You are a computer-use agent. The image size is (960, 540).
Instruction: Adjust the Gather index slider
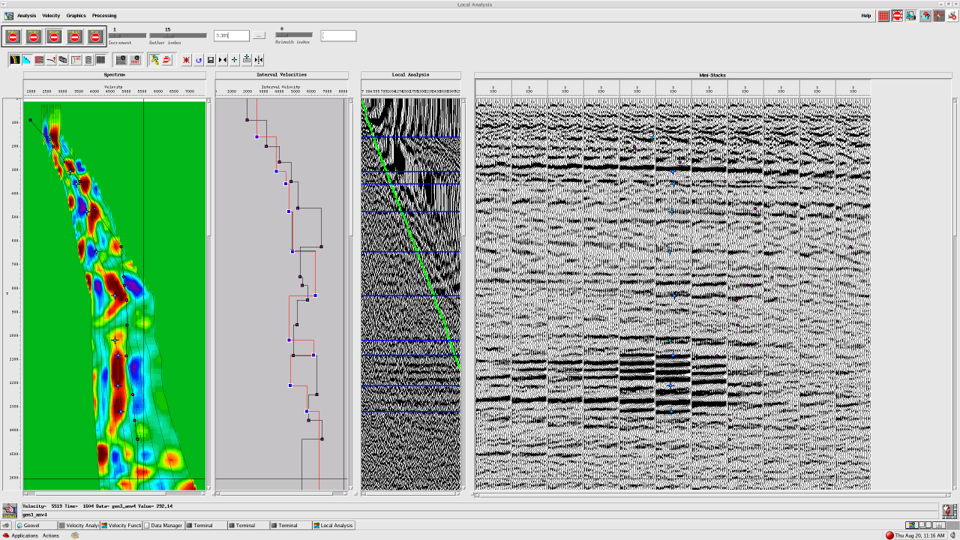click(169, 36)
